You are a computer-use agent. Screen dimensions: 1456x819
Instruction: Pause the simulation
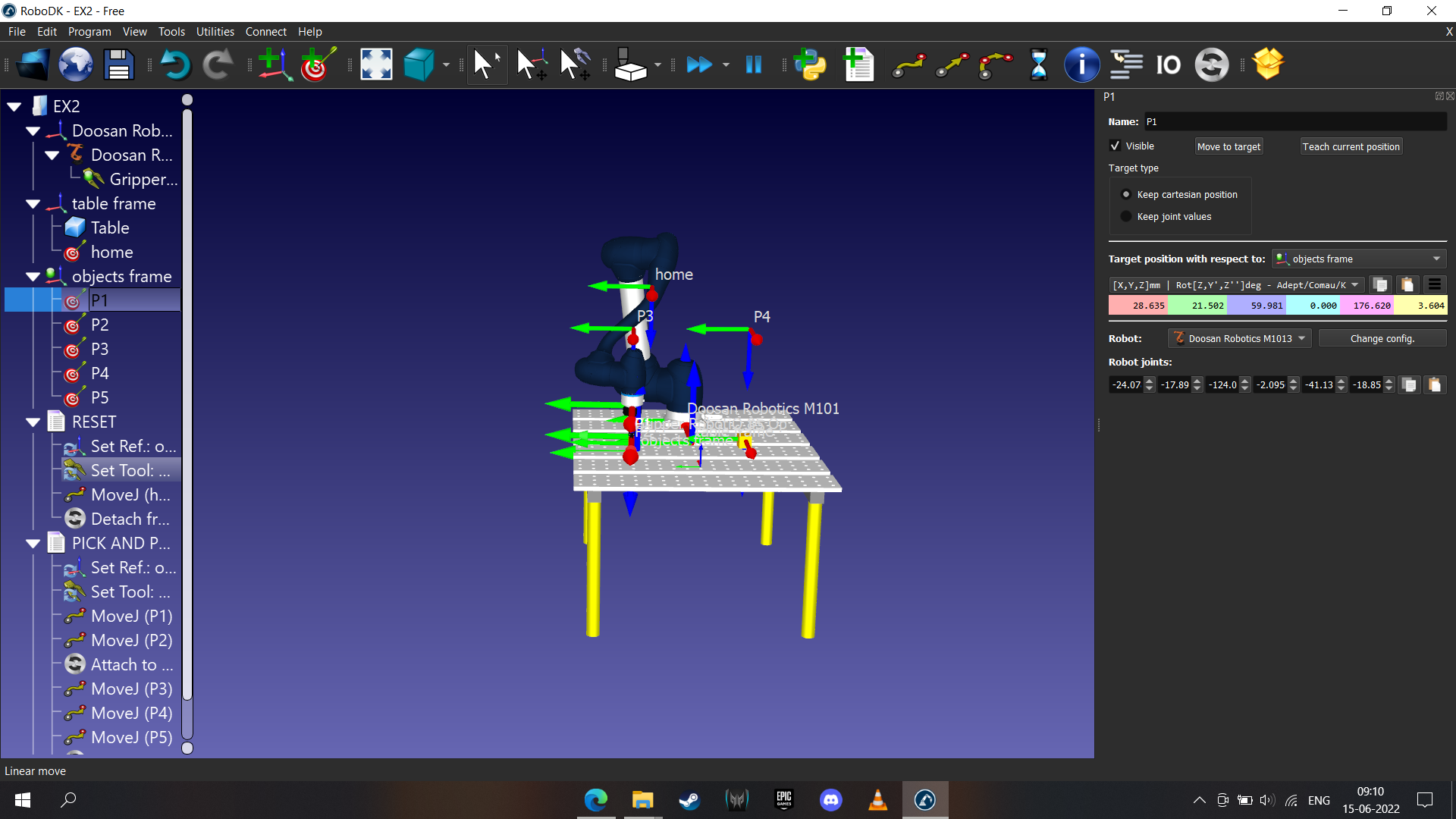[754, 64]
